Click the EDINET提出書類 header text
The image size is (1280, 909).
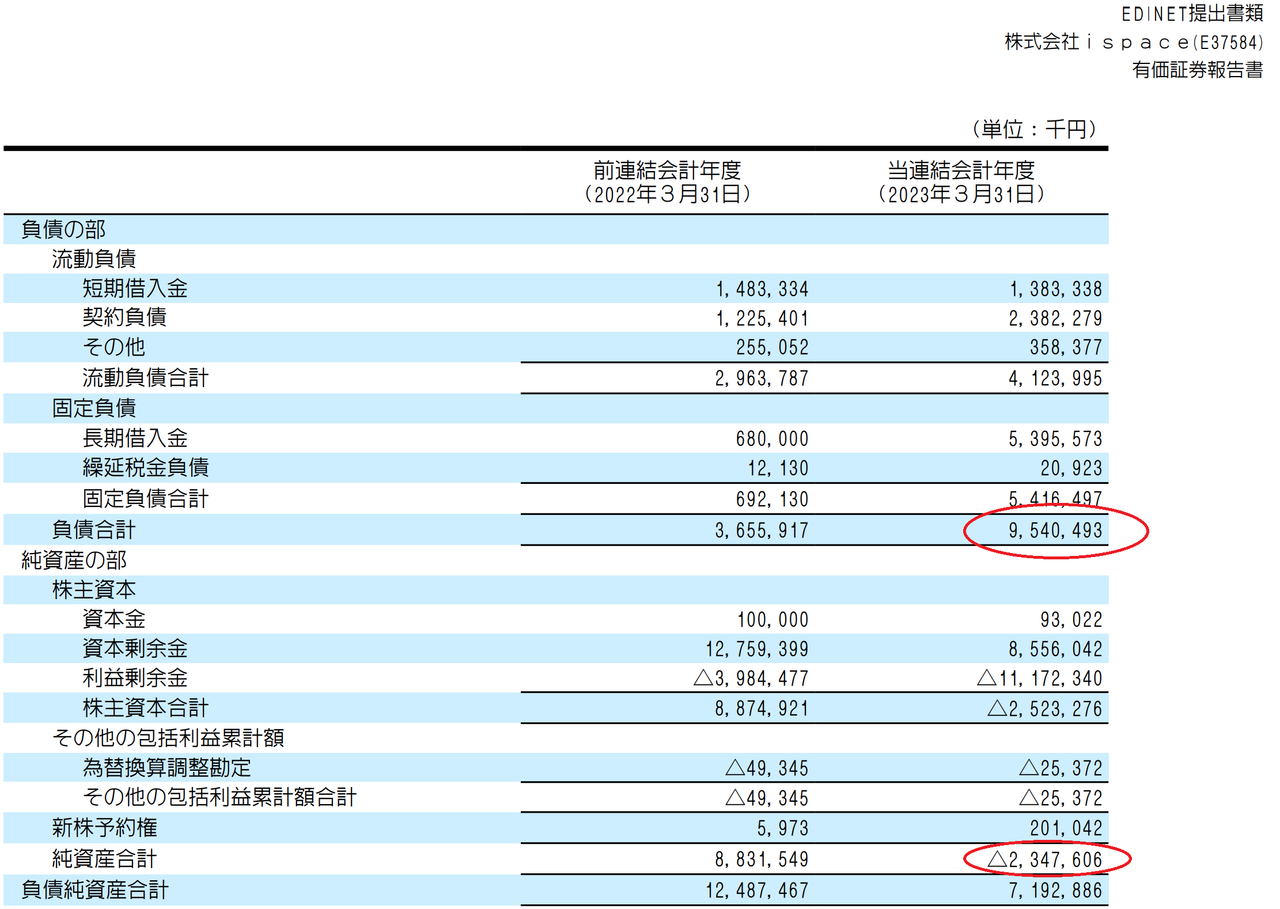1187,15
